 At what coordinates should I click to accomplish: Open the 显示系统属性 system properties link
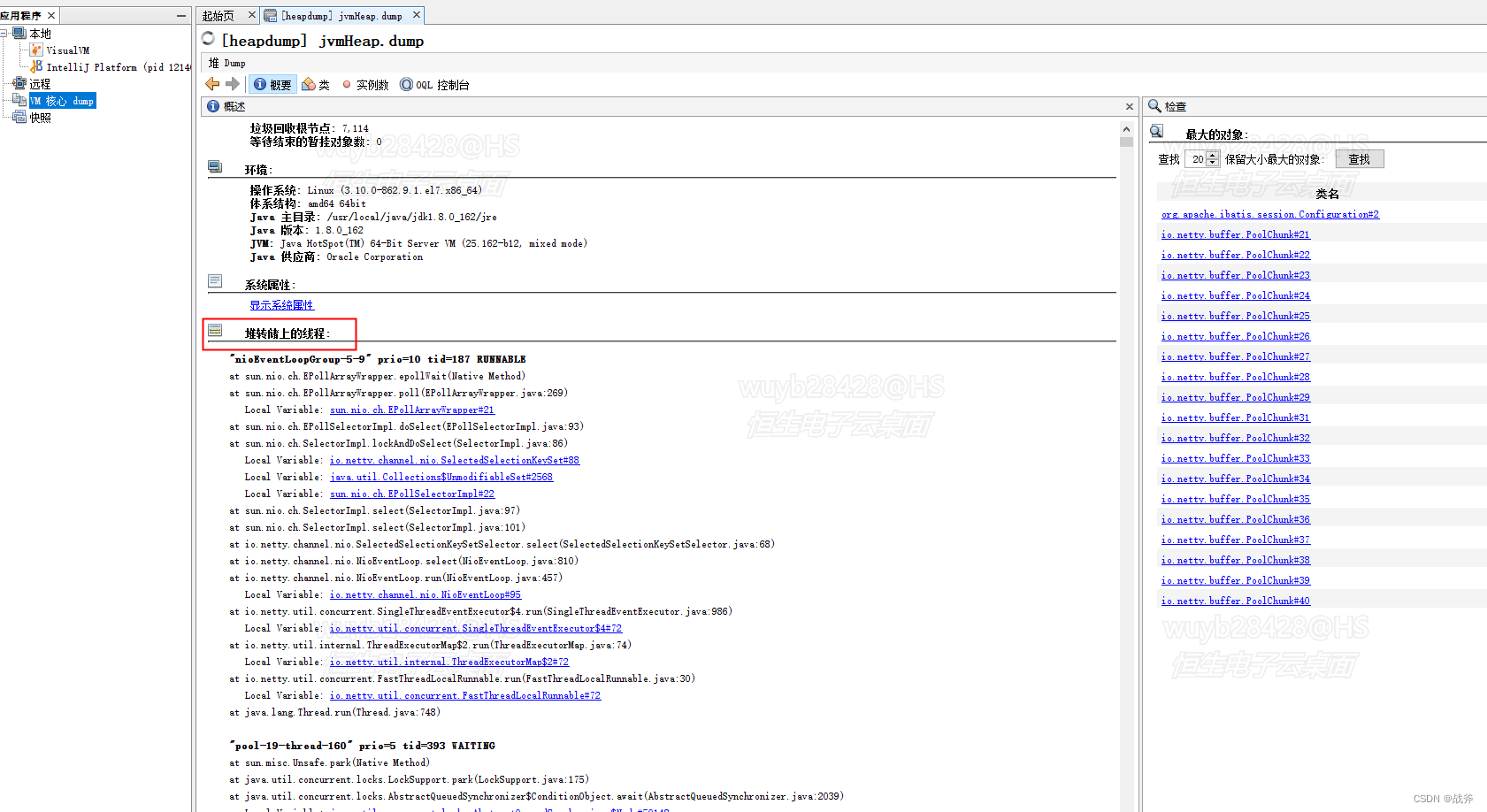pos(281,304)
